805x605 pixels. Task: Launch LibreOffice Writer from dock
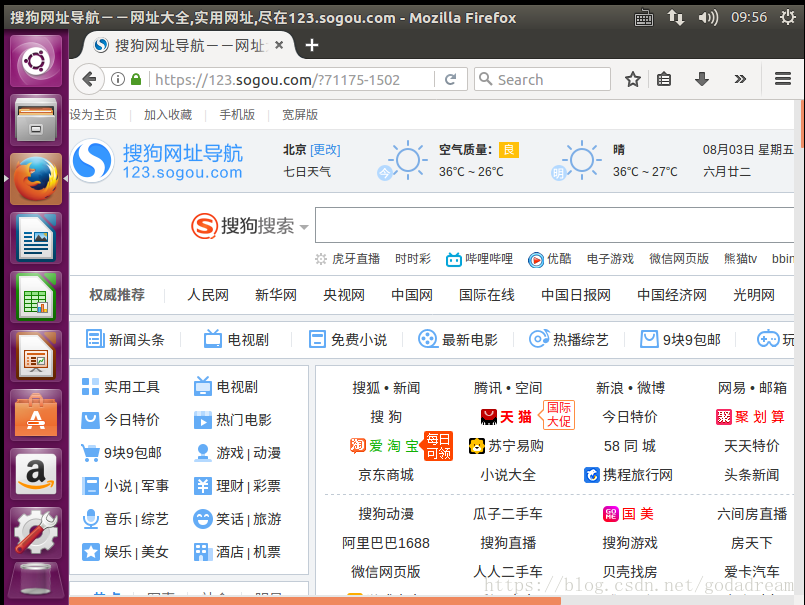click(35, 238)
